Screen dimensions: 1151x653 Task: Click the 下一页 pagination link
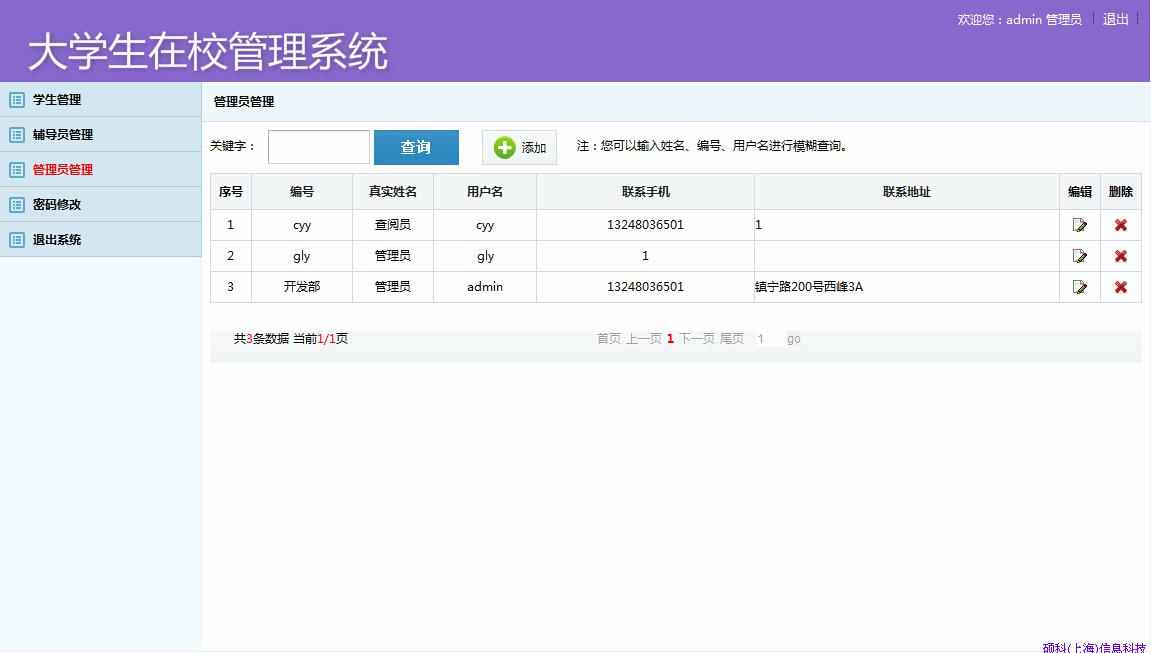tap(697, 339)
